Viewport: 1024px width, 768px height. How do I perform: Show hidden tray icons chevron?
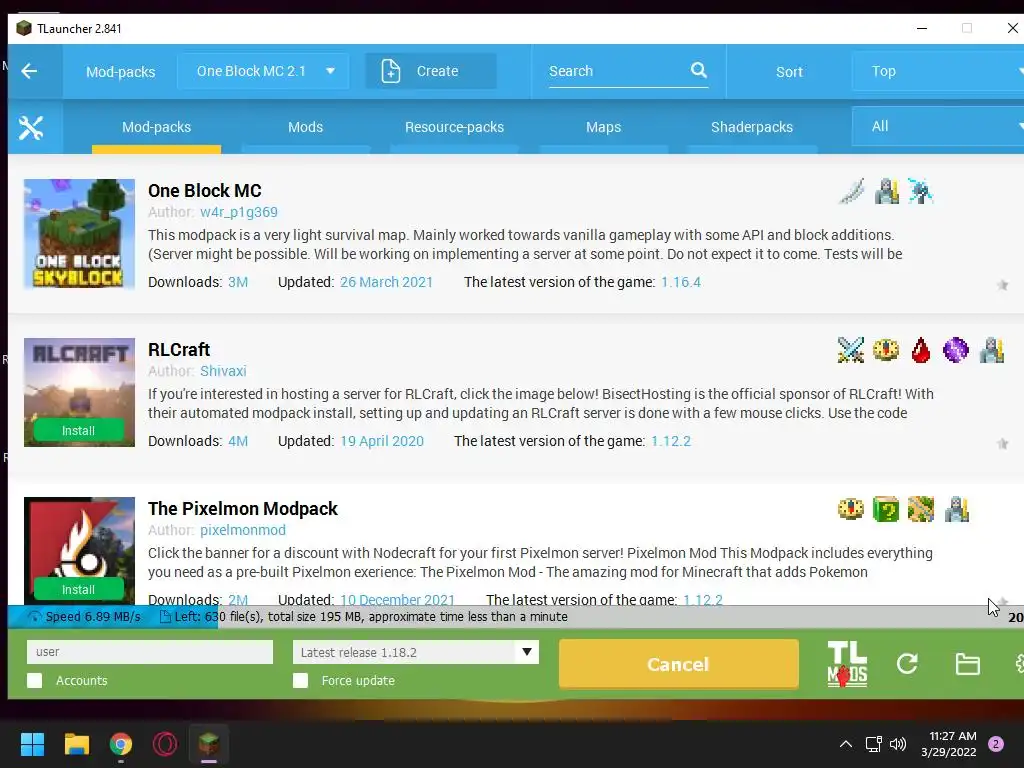coord(846,744)
